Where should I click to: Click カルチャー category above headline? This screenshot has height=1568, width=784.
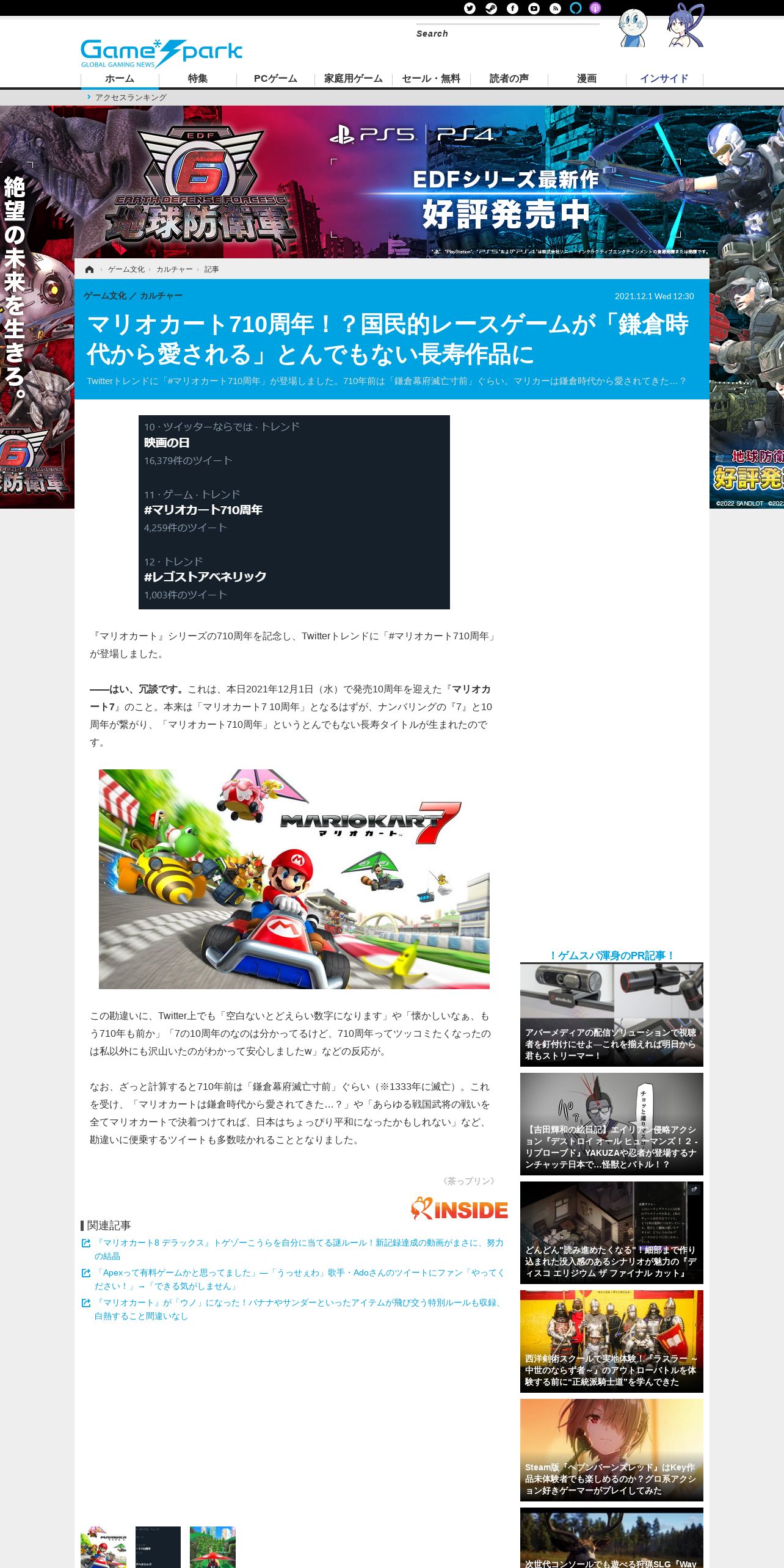click(x=161, y=296)
